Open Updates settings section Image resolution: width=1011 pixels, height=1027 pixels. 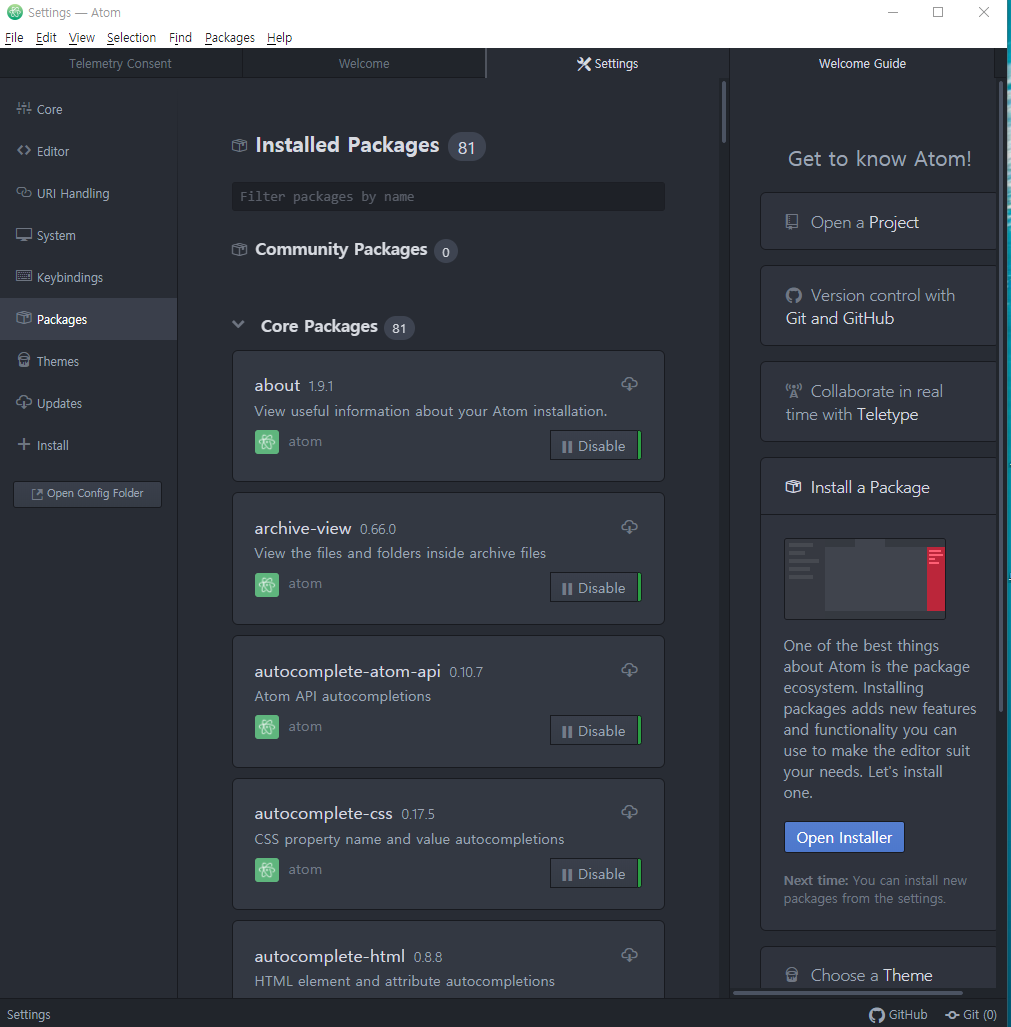(88, 403)
